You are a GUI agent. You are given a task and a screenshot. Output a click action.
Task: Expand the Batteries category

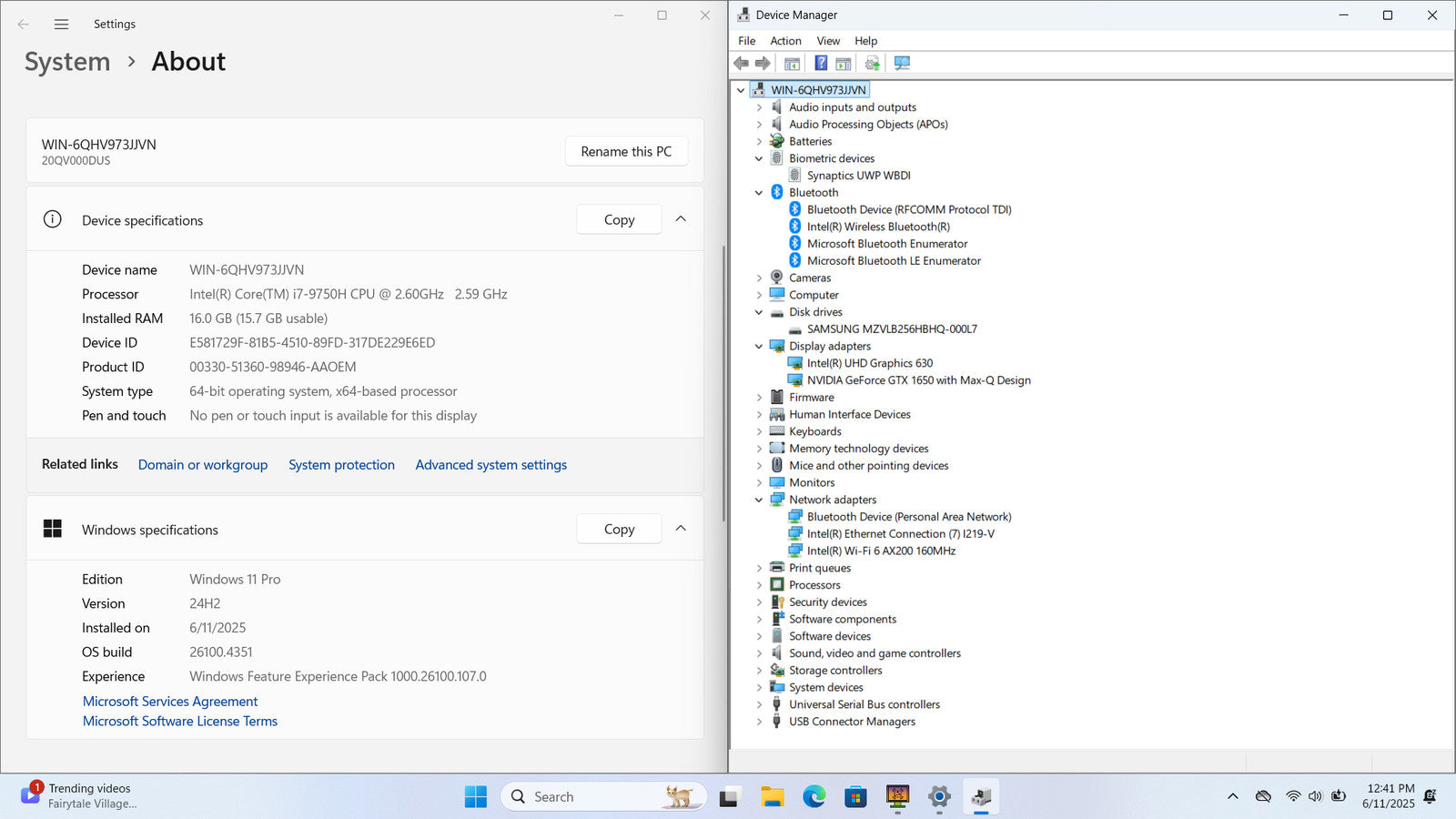[759, 142]
